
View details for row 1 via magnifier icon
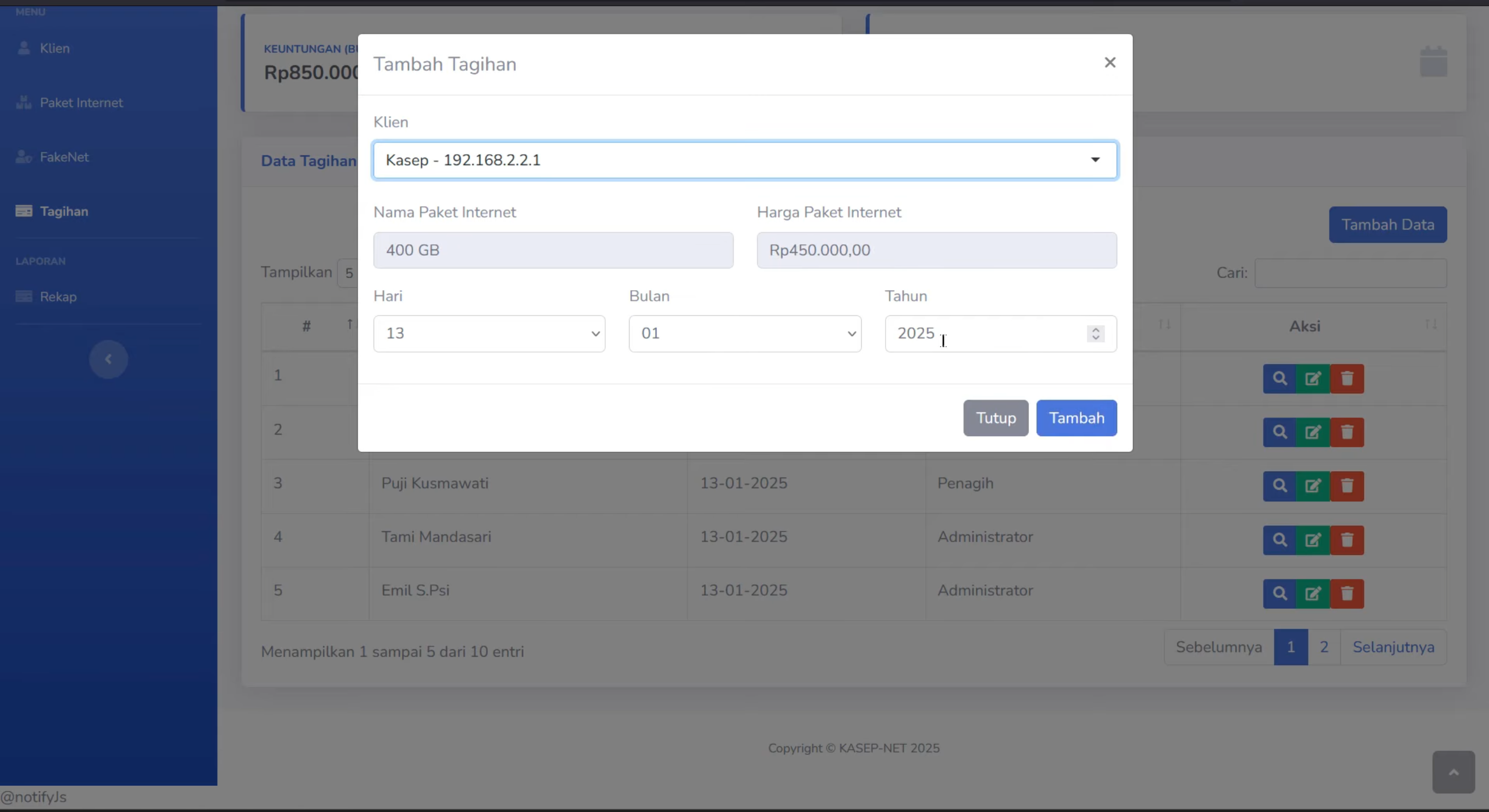point(1280,379)
